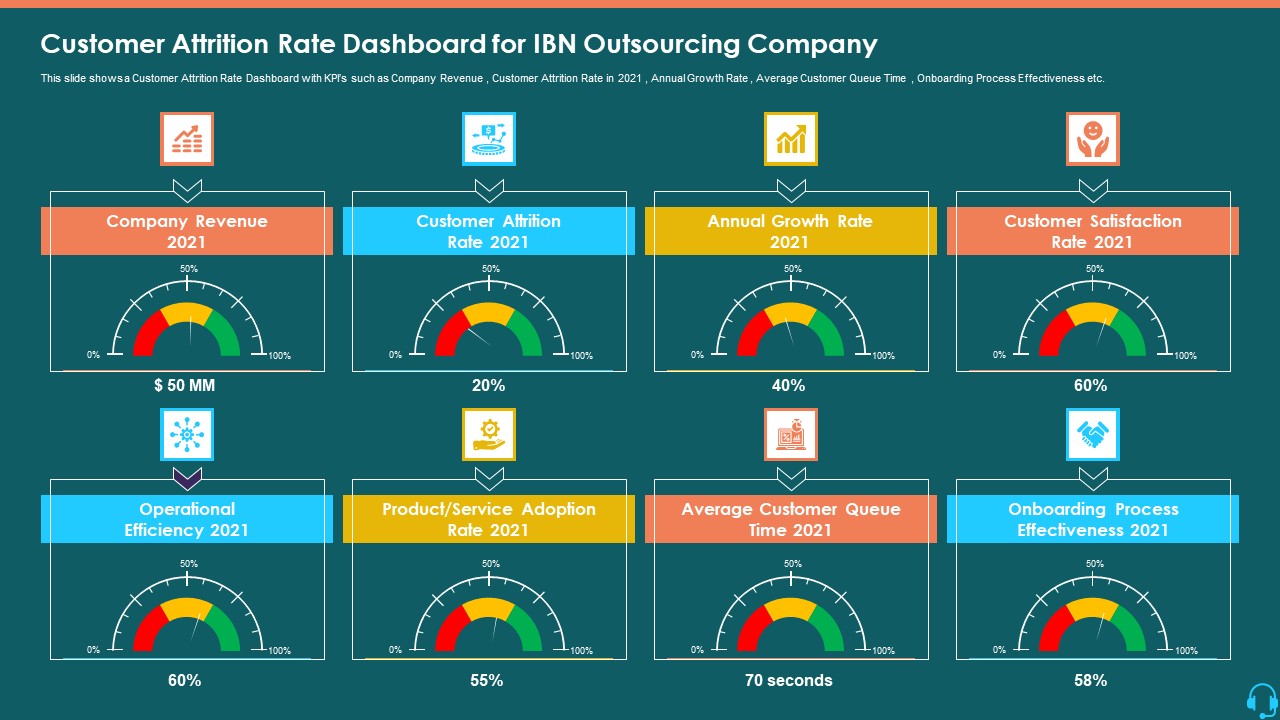
Task: Click the chevron arrow above Product/Service Adoption Rate
Action: 489,477
